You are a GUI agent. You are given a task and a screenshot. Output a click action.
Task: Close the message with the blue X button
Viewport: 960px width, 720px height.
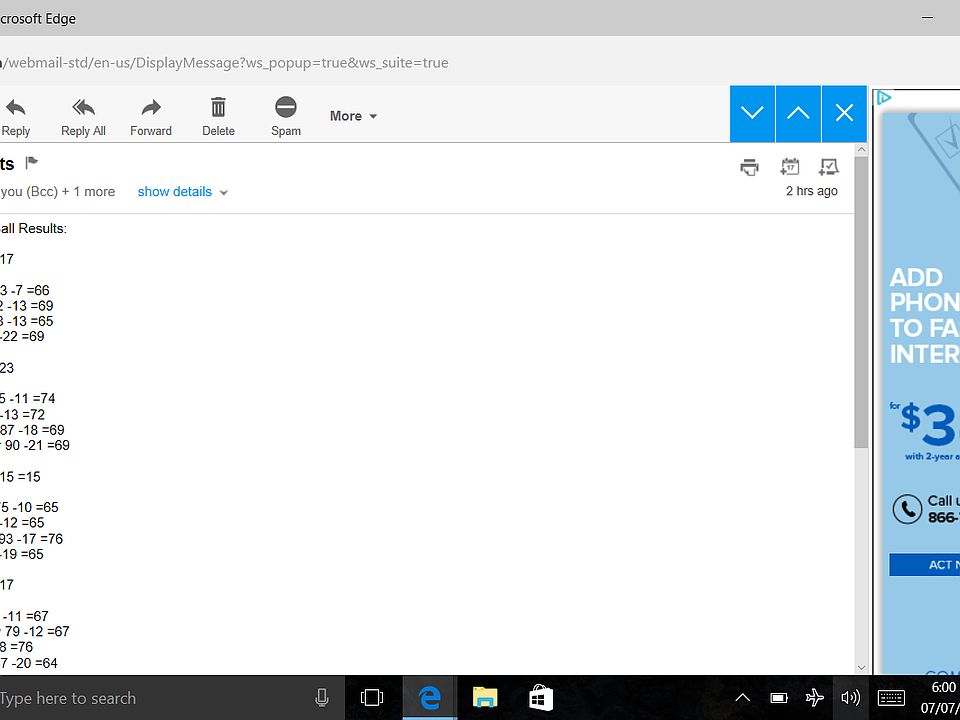pos(844,114)
